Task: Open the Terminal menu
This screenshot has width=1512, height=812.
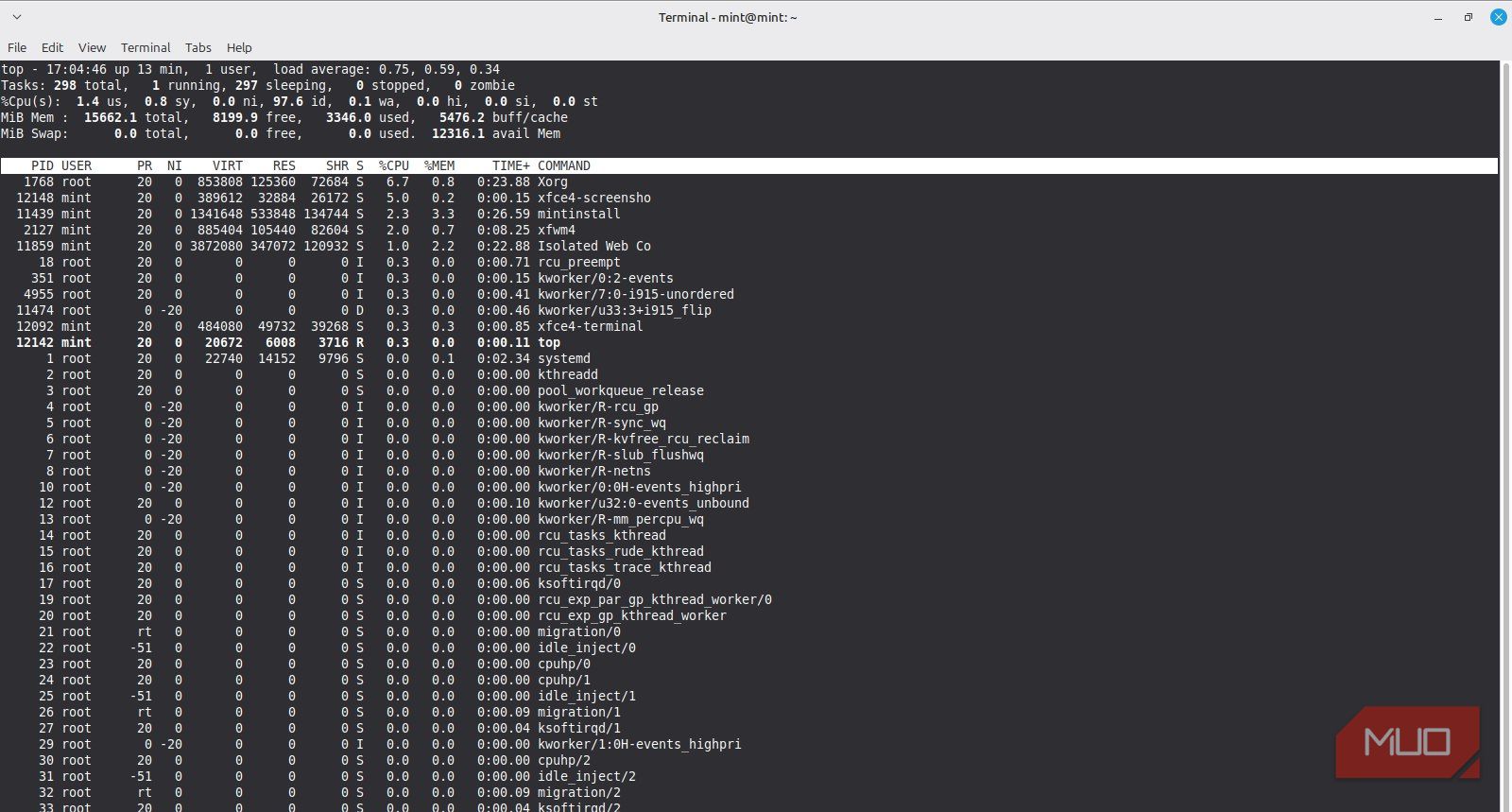Action: [146, 47]
